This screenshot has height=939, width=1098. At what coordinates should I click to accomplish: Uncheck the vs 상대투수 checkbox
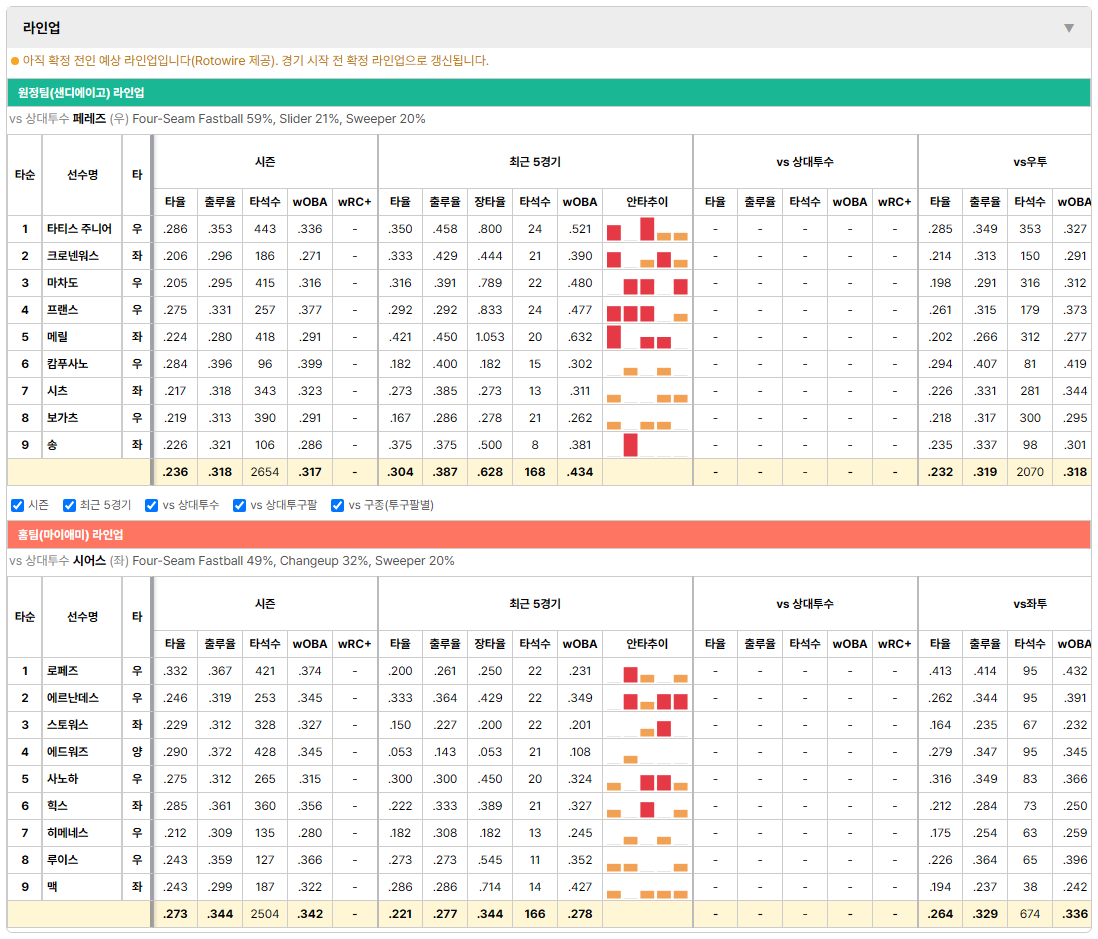tap(151, 506)
